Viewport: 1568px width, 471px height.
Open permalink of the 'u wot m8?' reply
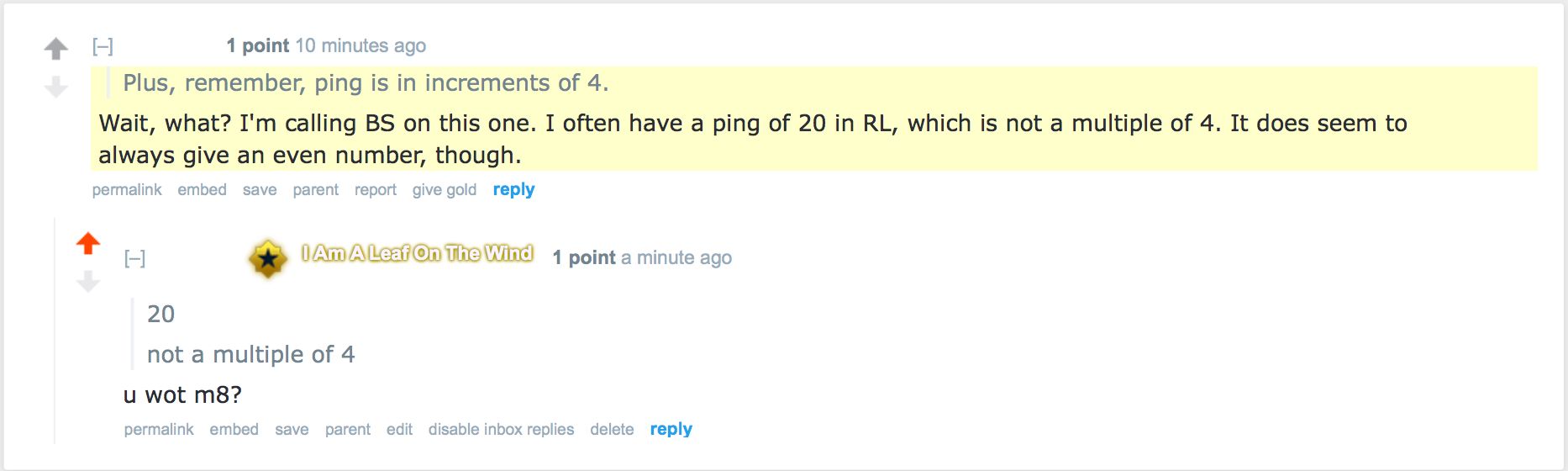point(159,430)
